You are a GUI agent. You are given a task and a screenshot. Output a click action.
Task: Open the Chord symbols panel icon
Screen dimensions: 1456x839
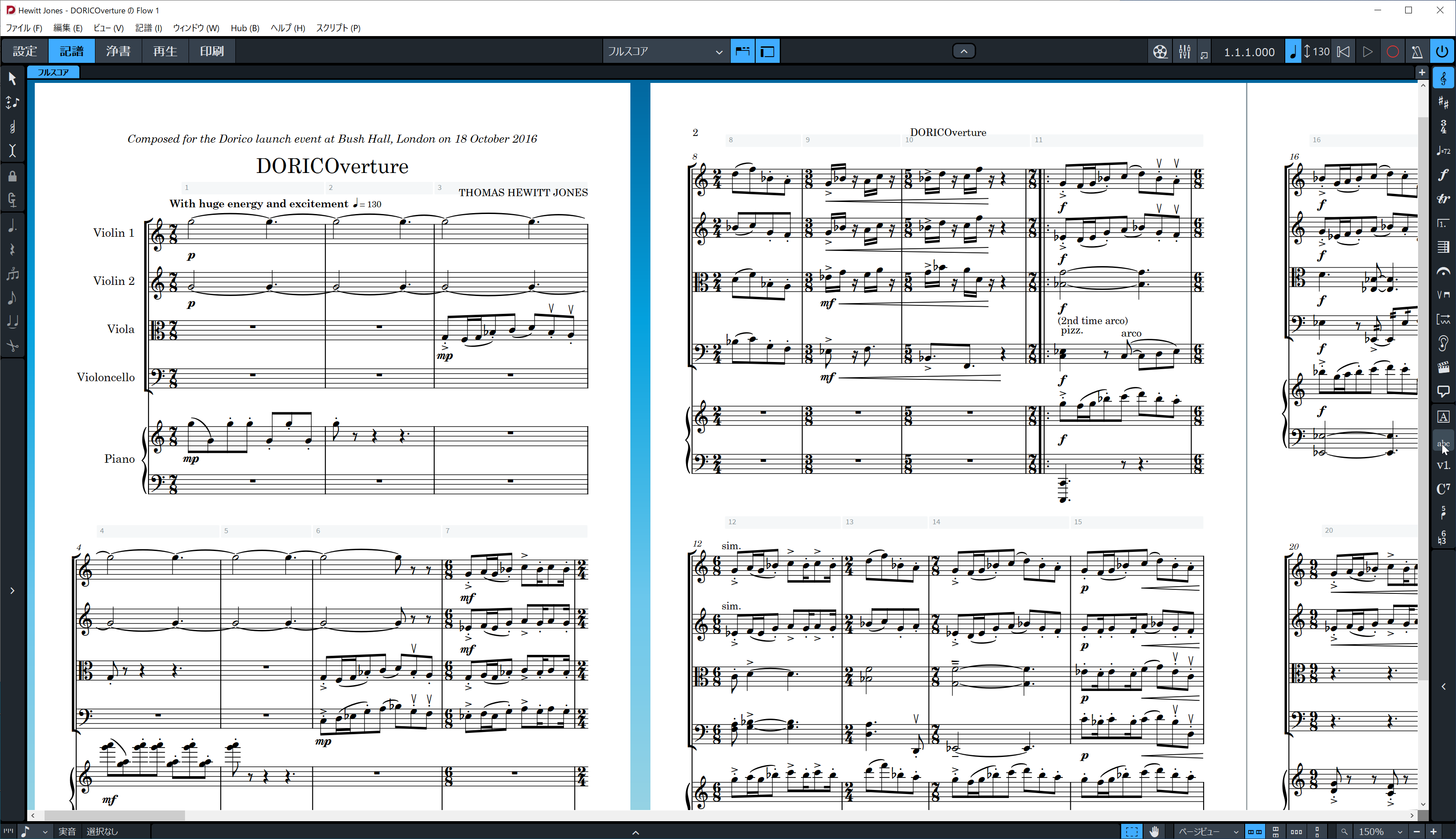1443,489
